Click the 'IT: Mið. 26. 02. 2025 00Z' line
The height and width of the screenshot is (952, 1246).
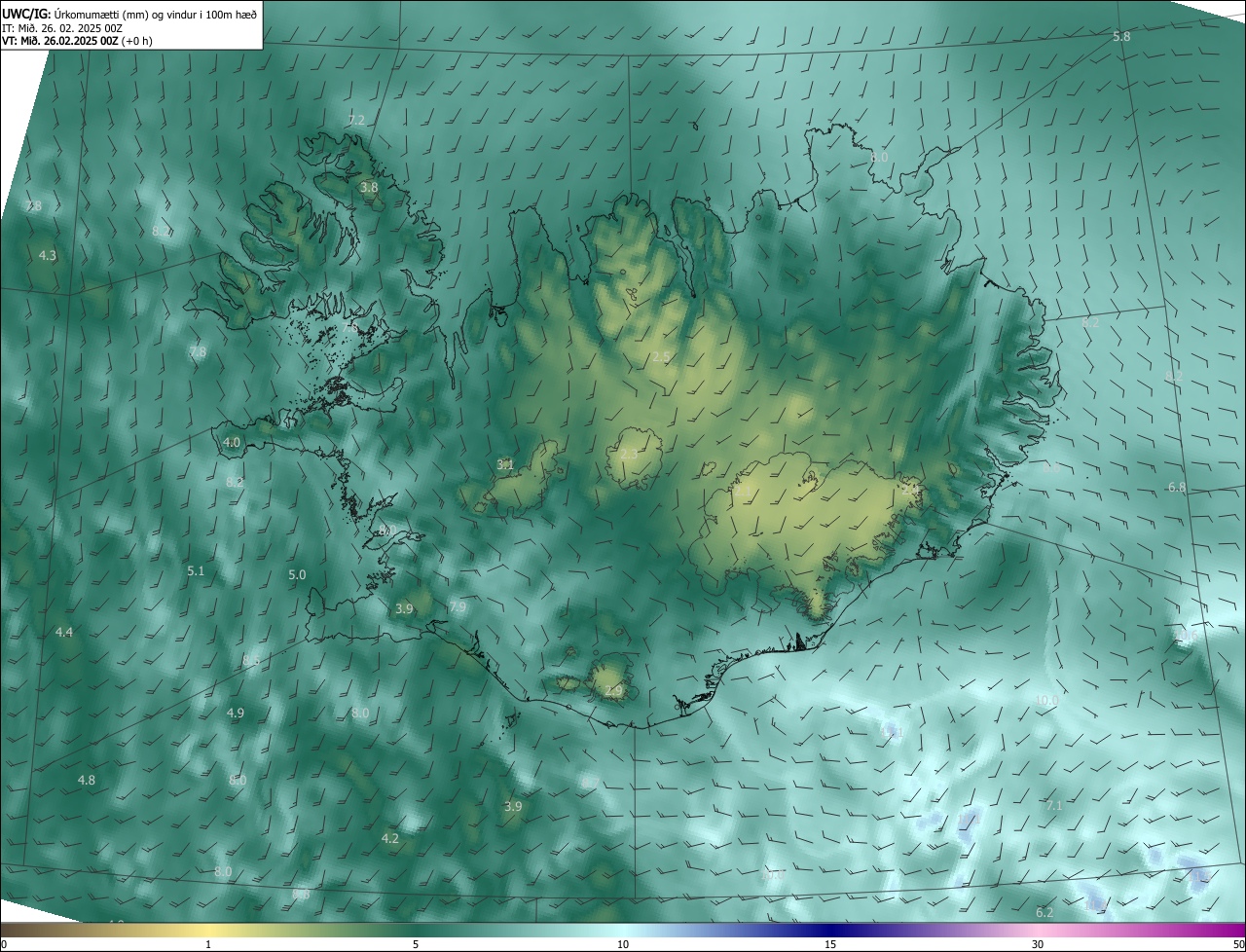pyautogui.click(x=61, y=28)
